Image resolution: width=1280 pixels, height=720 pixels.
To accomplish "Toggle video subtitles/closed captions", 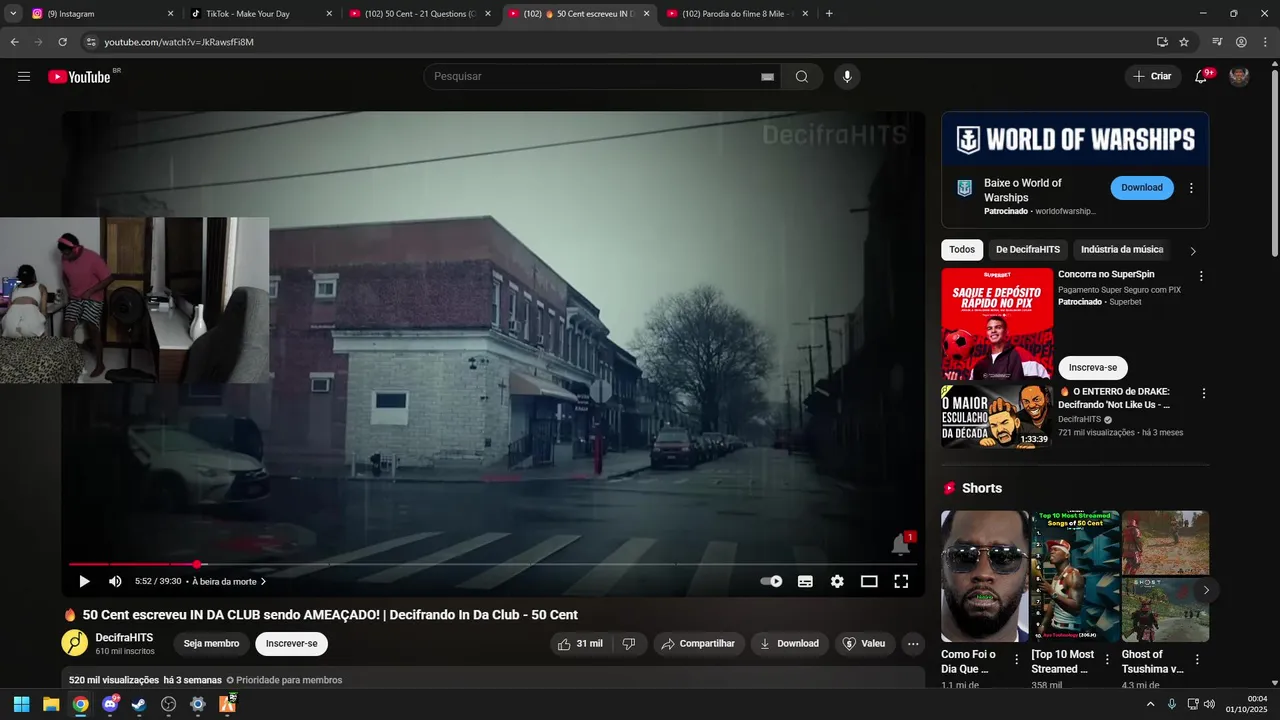I will coord(805,581).
